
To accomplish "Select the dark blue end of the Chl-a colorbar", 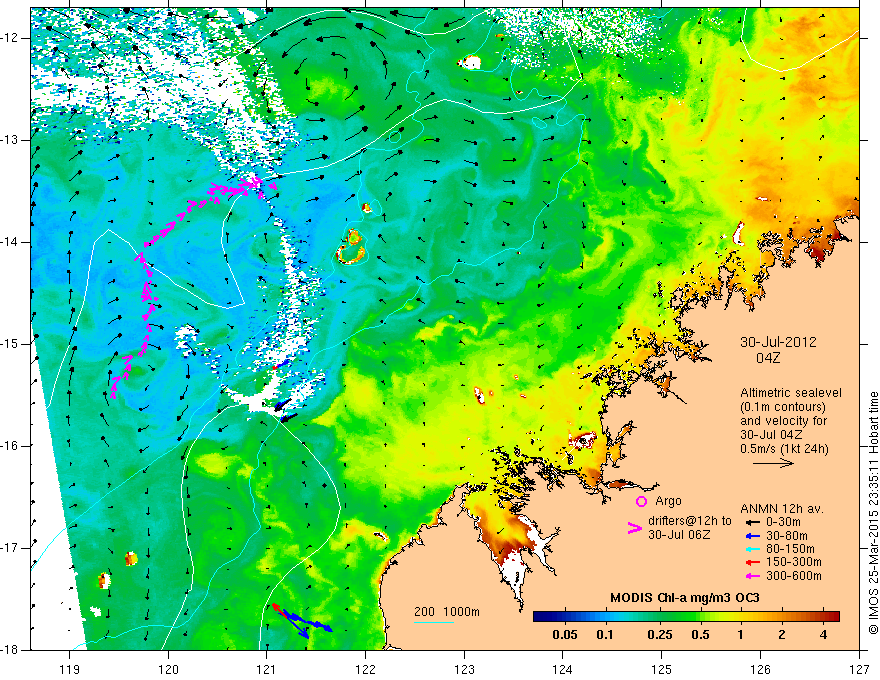I will pos(542,617).
